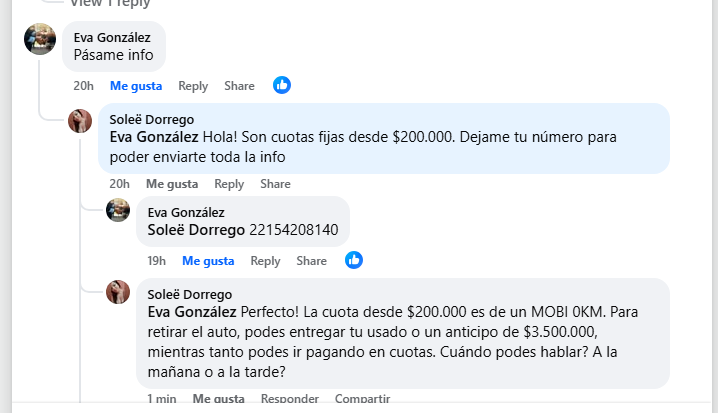
Task: Click "Compartir" under the MOBI 0KM reply
Action: coord(362,398)
